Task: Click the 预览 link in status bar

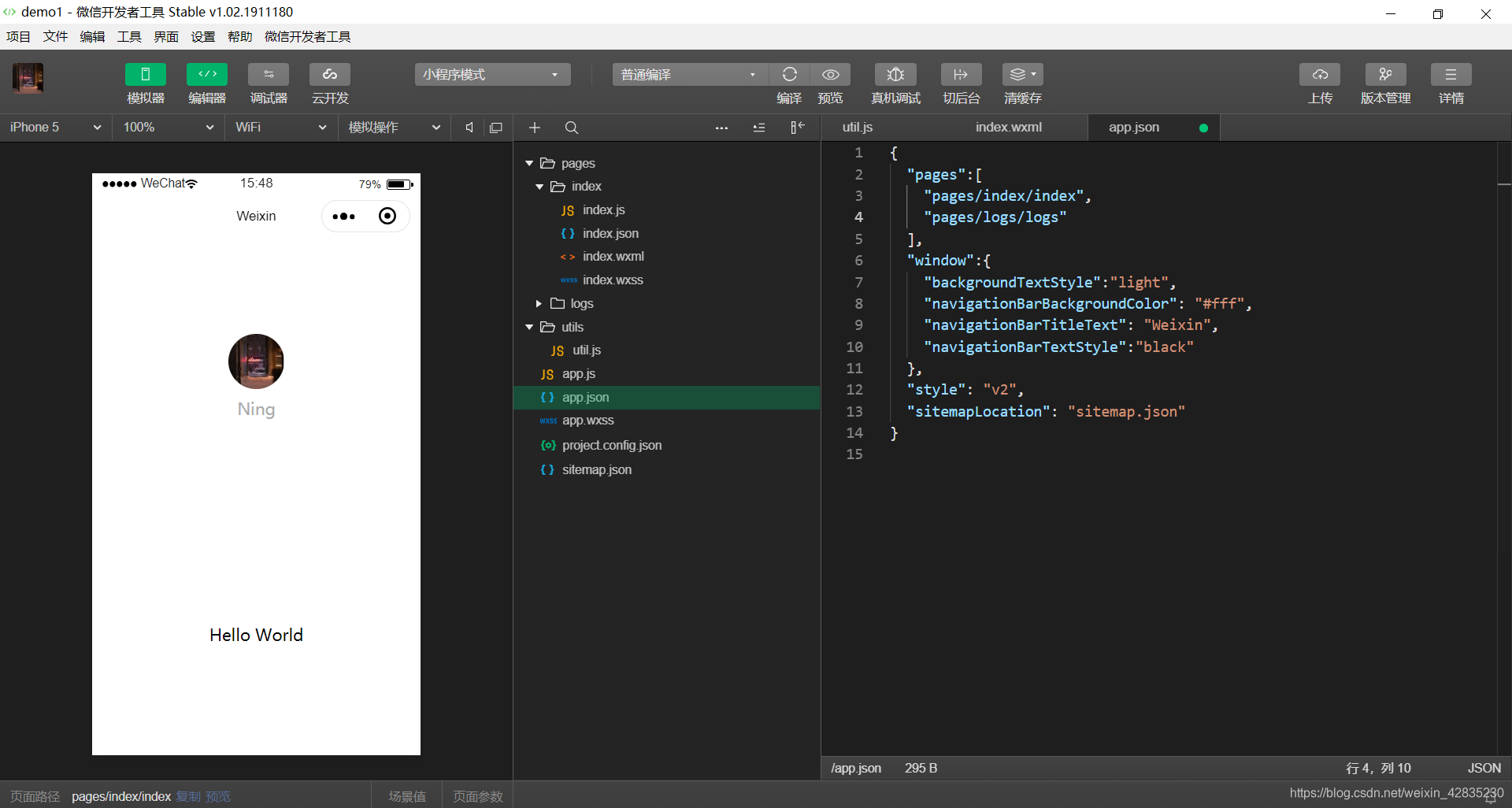Action: point(218,796)
